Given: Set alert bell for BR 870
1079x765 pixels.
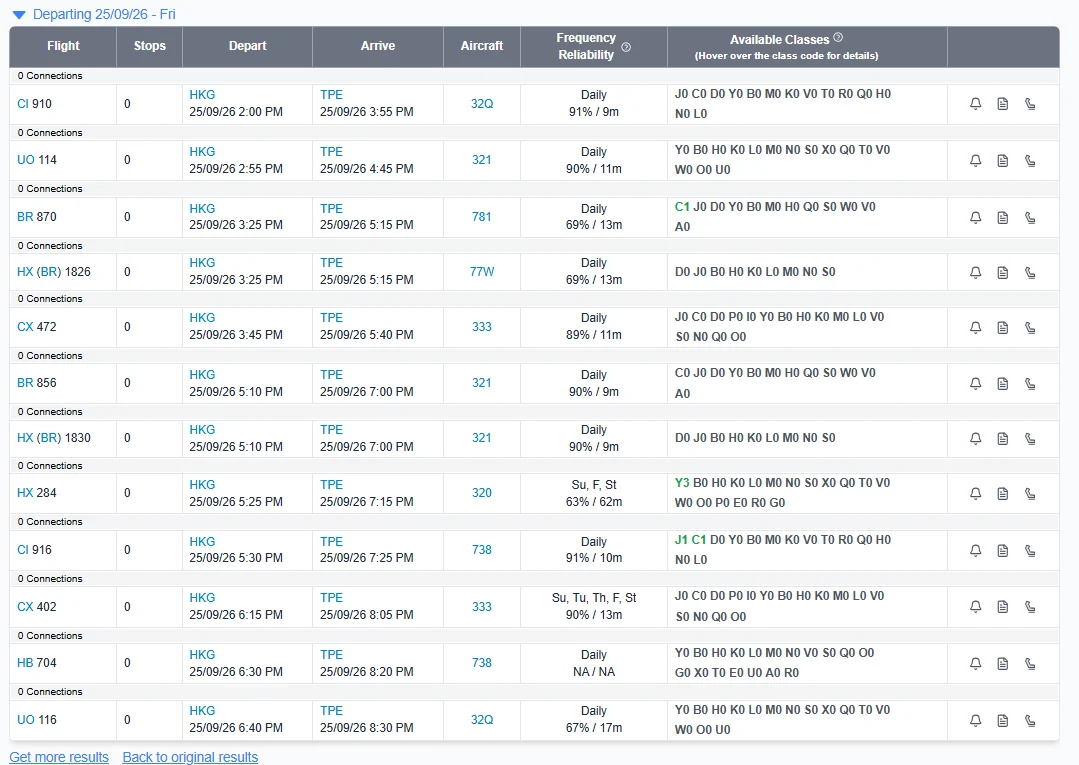Looking at the screenshot, I should [x=975, y=217].
